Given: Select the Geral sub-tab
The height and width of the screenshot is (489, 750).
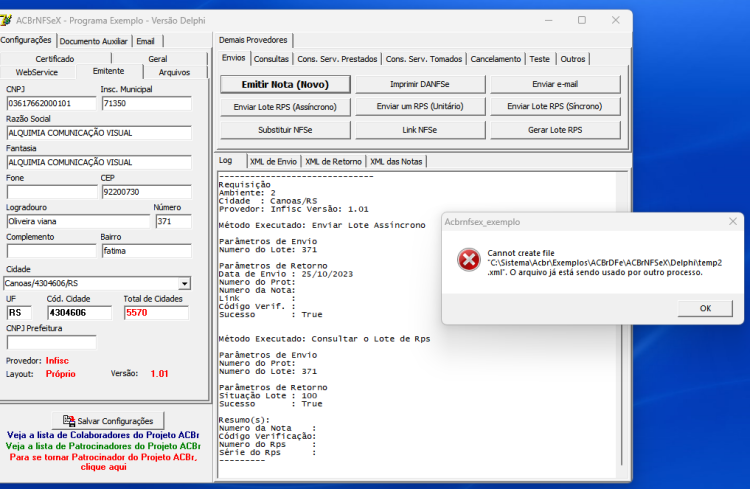Looking at the screenshot, I should 158,59.
